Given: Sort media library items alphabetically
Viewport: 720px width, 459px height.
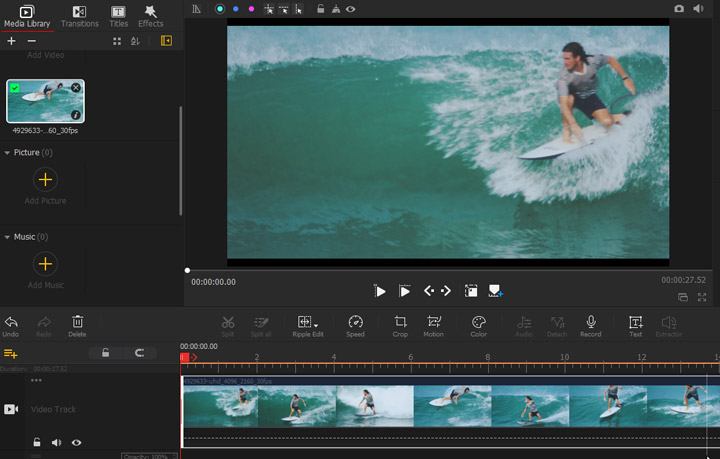Looking at the screenshot, I should point(135,41).
